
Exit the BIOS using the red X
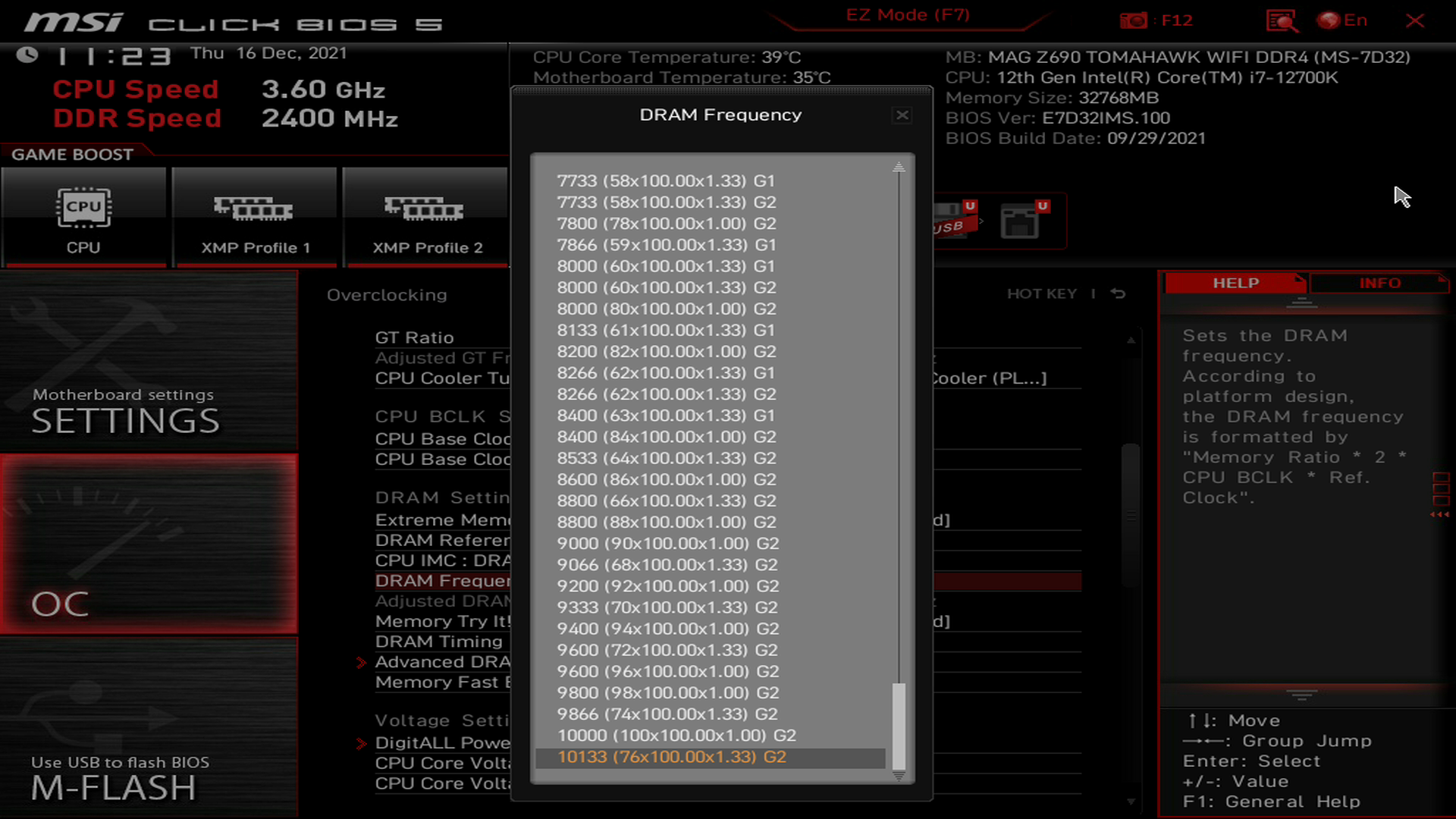(1415, 20)
